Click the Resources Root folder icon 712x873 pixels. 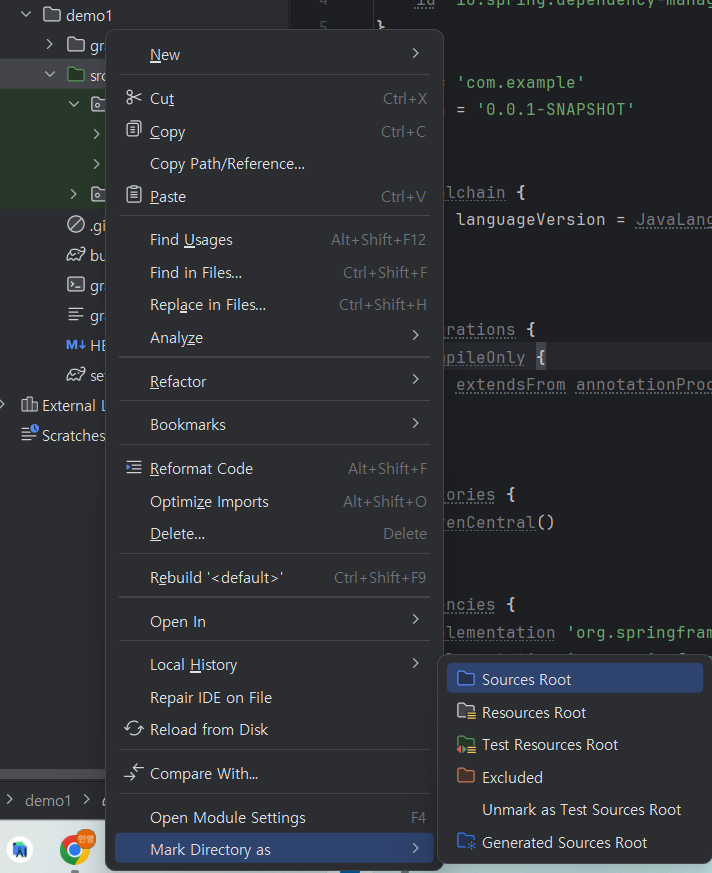[466, 712]
